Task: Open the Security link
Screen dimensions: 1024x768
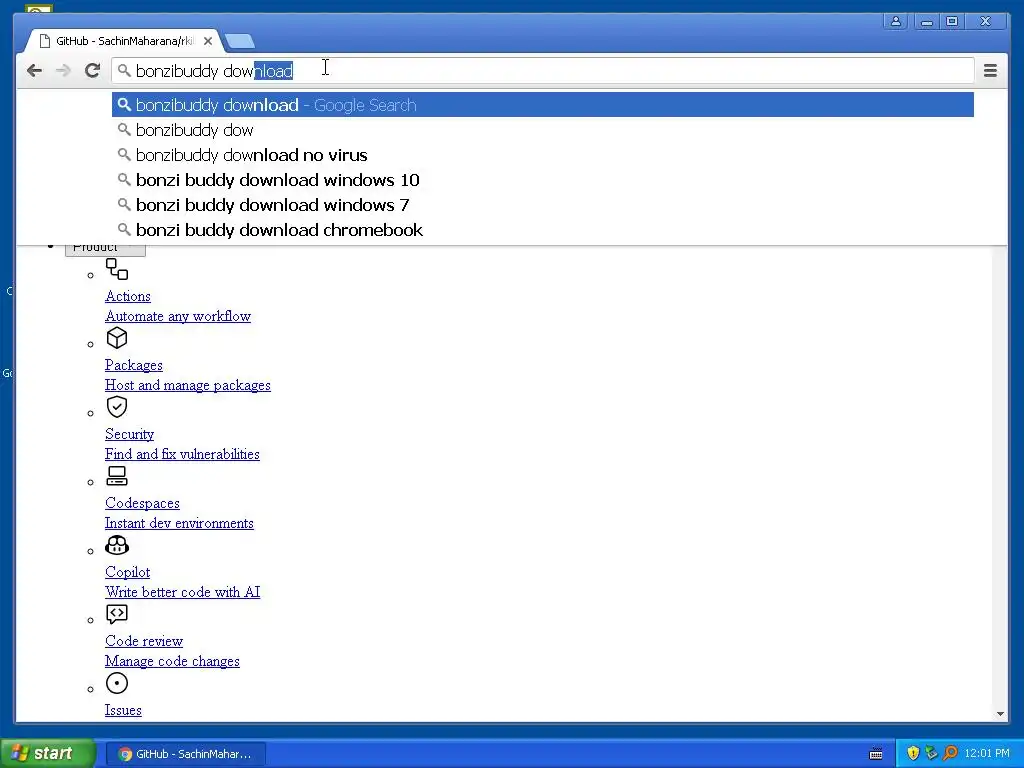Action: coord(129,434)
